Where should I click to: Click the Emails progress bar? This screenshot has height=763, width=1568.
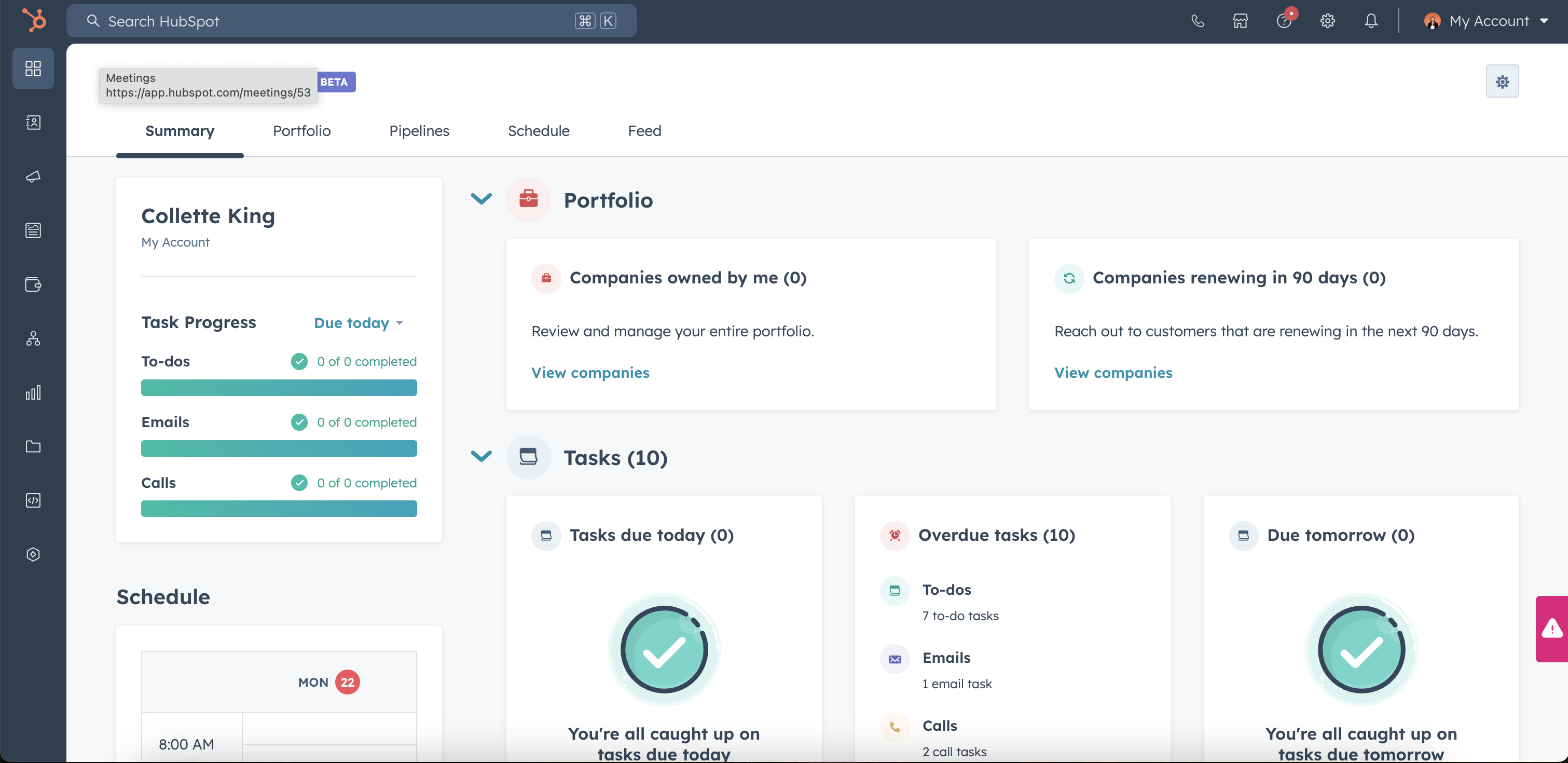point(279,448)
